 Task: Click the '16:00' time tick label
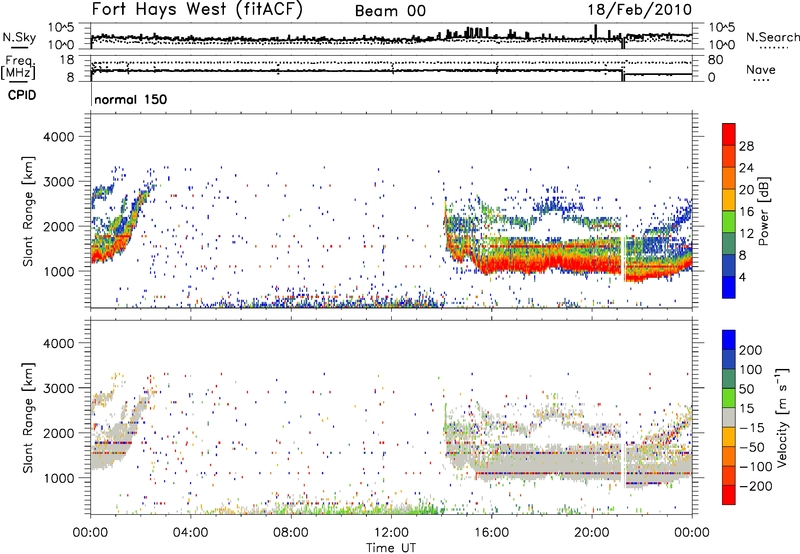pyautogui.click(x=491, y=533)
